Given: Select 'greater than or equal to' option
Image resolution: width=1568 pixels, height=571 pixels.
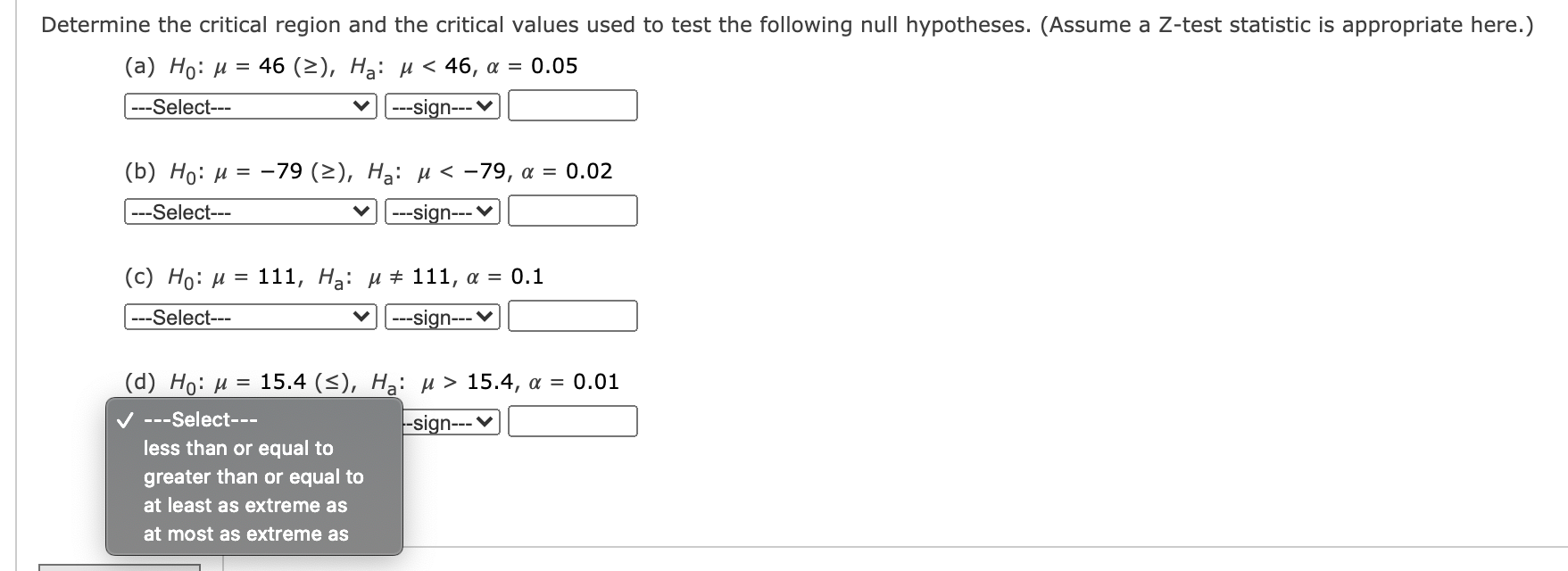Looking at the screenshot, I should click(x=253, y=476).
